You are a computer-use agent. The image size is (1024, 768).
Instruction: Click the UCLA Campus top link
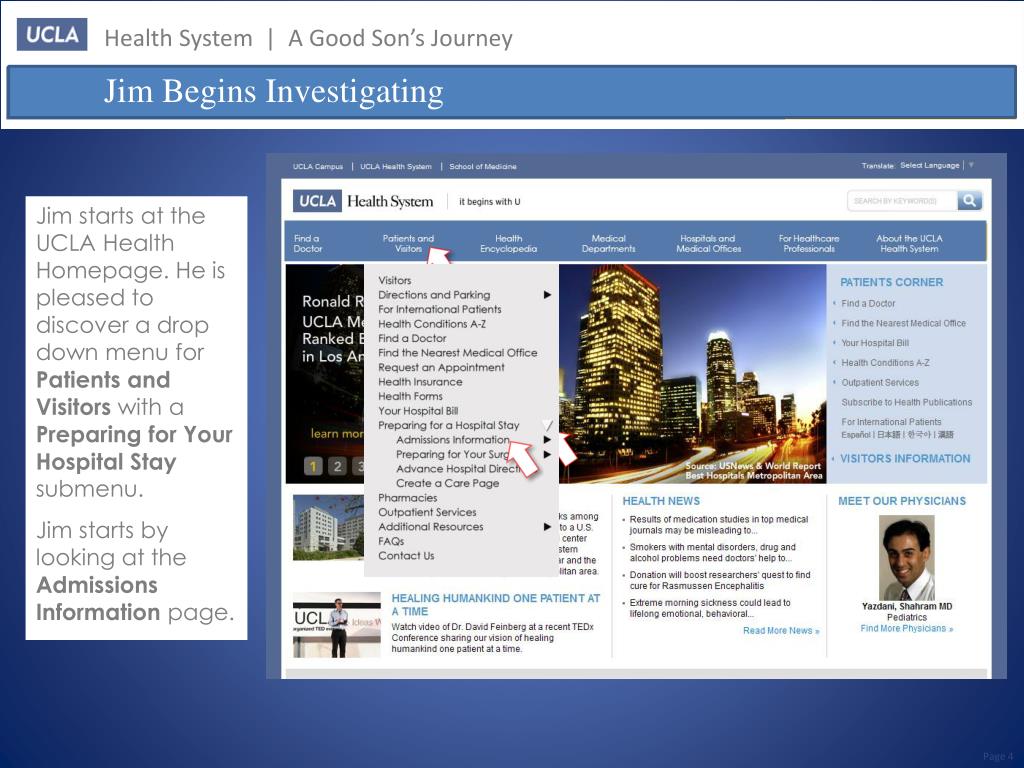click(317, 167)
